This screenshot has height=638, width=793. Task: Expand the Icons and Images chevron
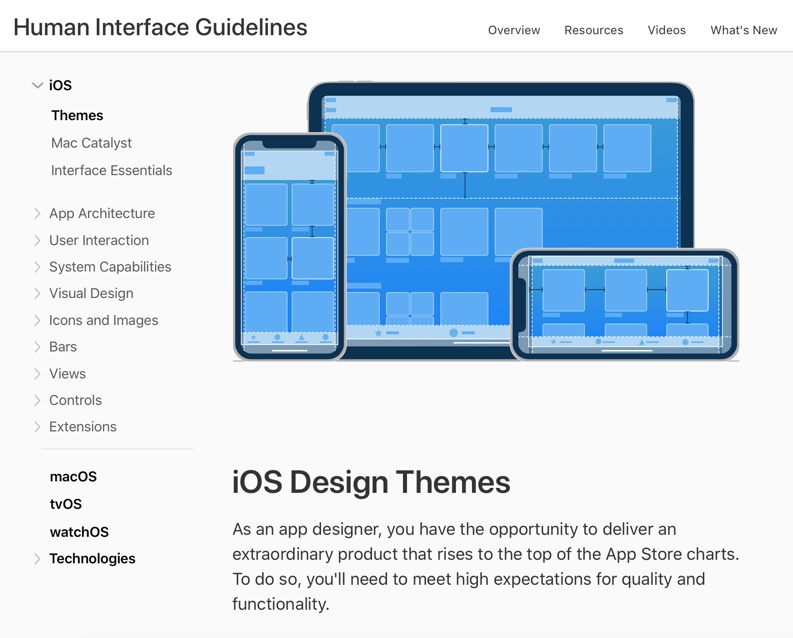[x=37, y=321]
